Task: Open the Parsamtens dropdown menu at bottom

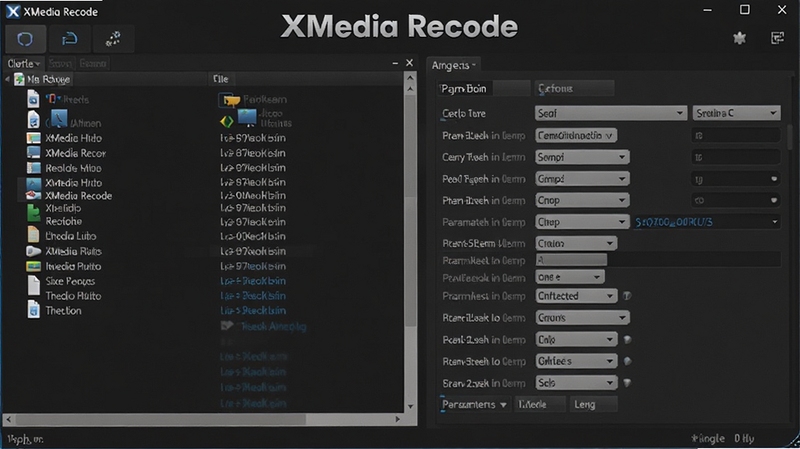Action: click(x=474, y=404)
